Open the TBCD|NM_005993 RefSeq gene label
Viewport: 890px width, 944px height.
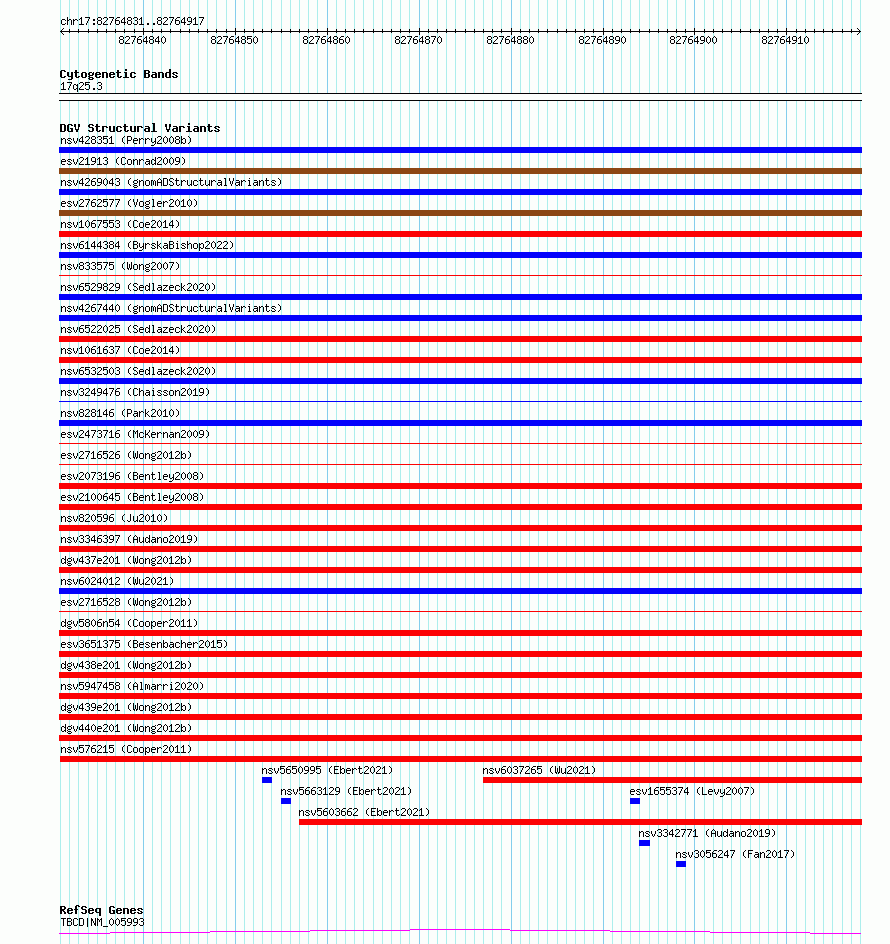(x=102, y=922)
